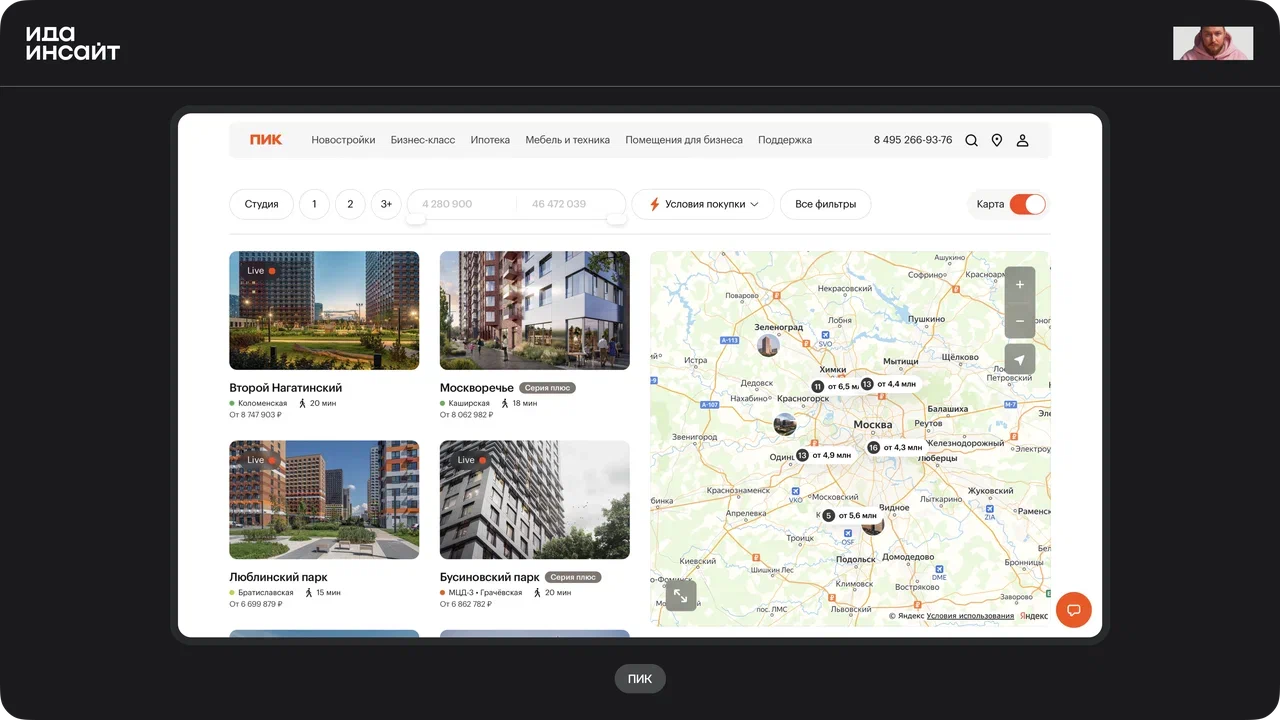Open Помещения для бизнеса section
This screenshot has width=1280, height=720.
tap(684, 140)
